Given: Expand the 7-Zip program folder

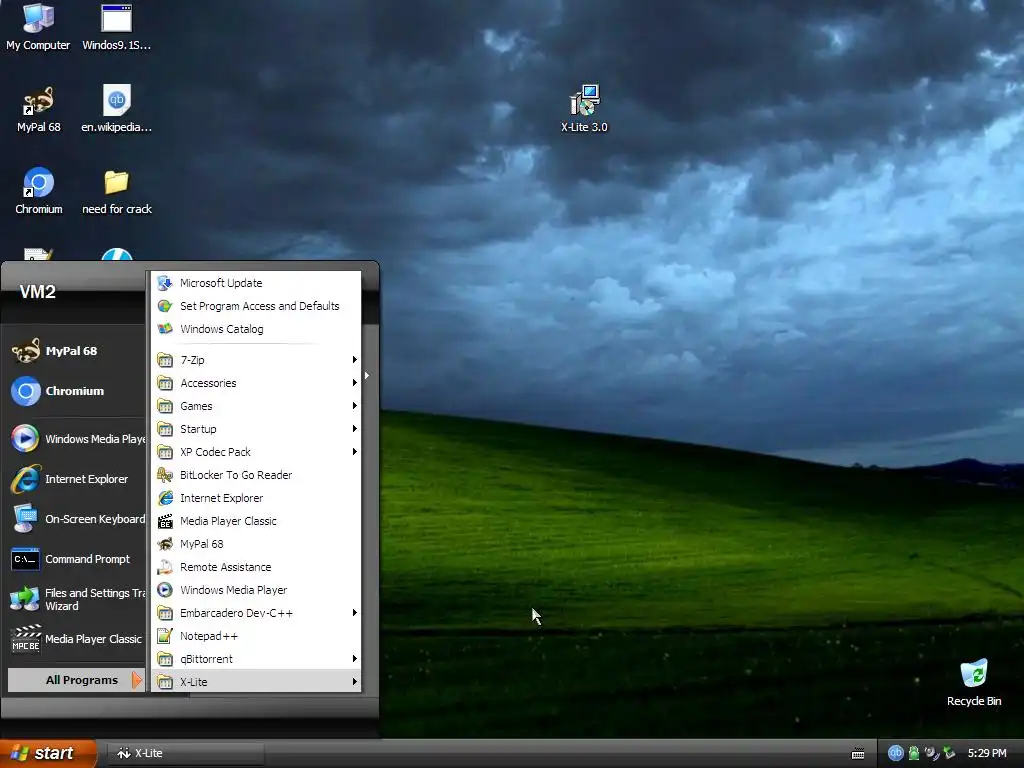Looking at the screenshot, I should pos(256,360).
